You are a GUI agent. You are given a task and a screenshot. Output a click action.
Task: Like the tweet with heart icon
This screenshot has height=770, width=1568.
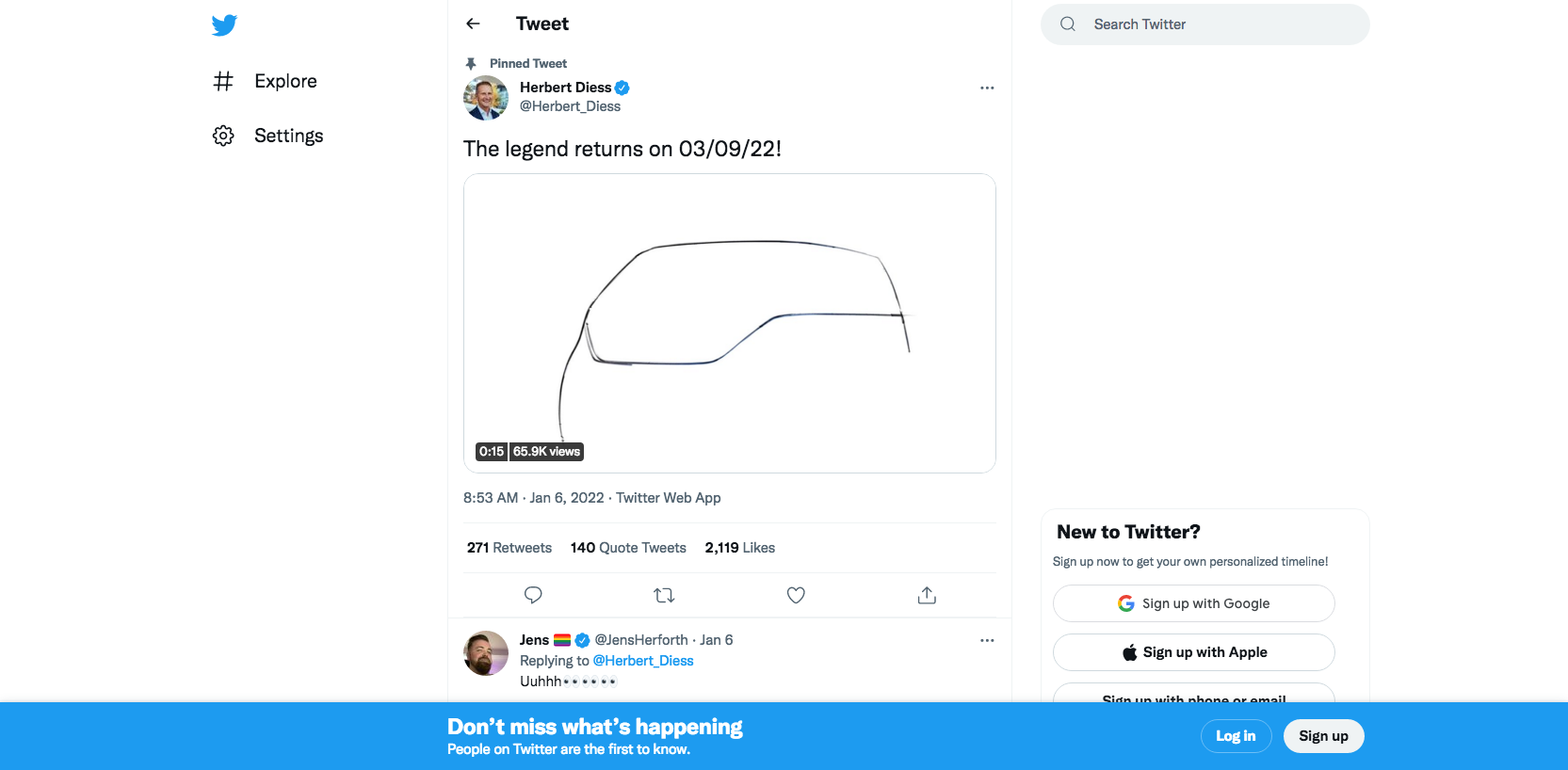(796, 595)
